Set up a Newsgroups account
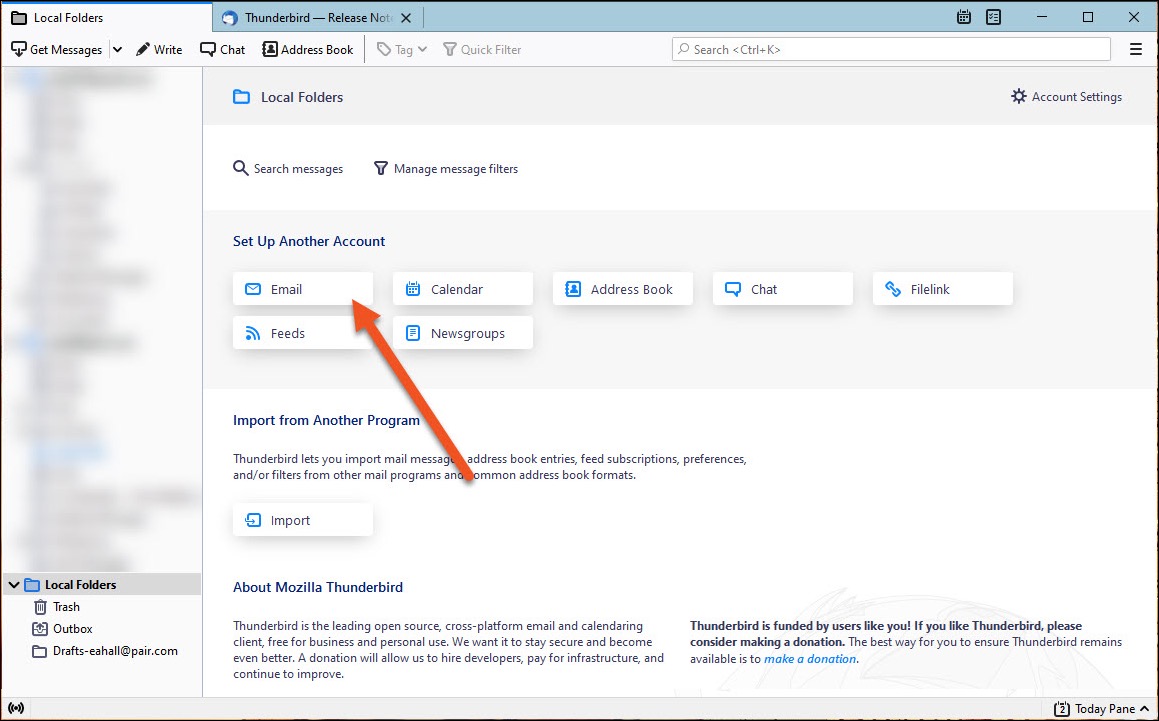The height and width of the screenshot is (721, 1159). tap(463, 334)
